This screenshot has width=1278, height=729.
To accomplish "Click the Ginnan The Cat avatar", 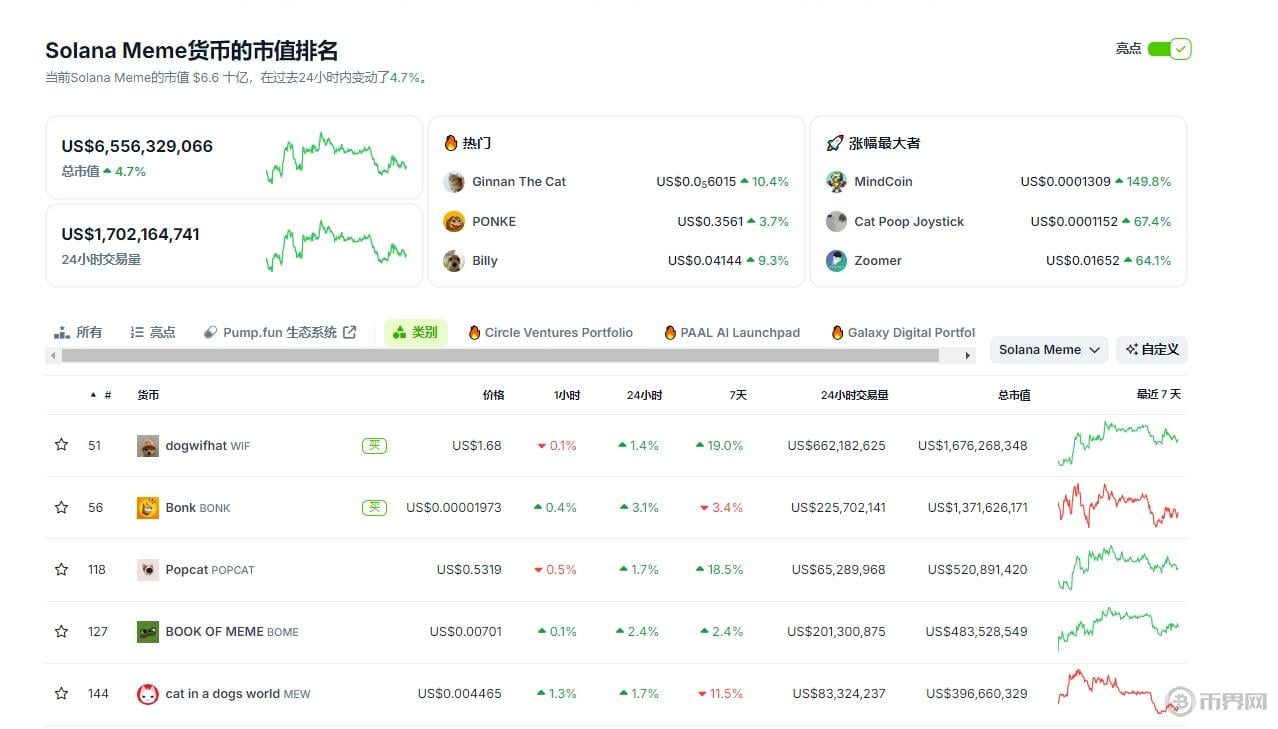I will coord(454,182).
